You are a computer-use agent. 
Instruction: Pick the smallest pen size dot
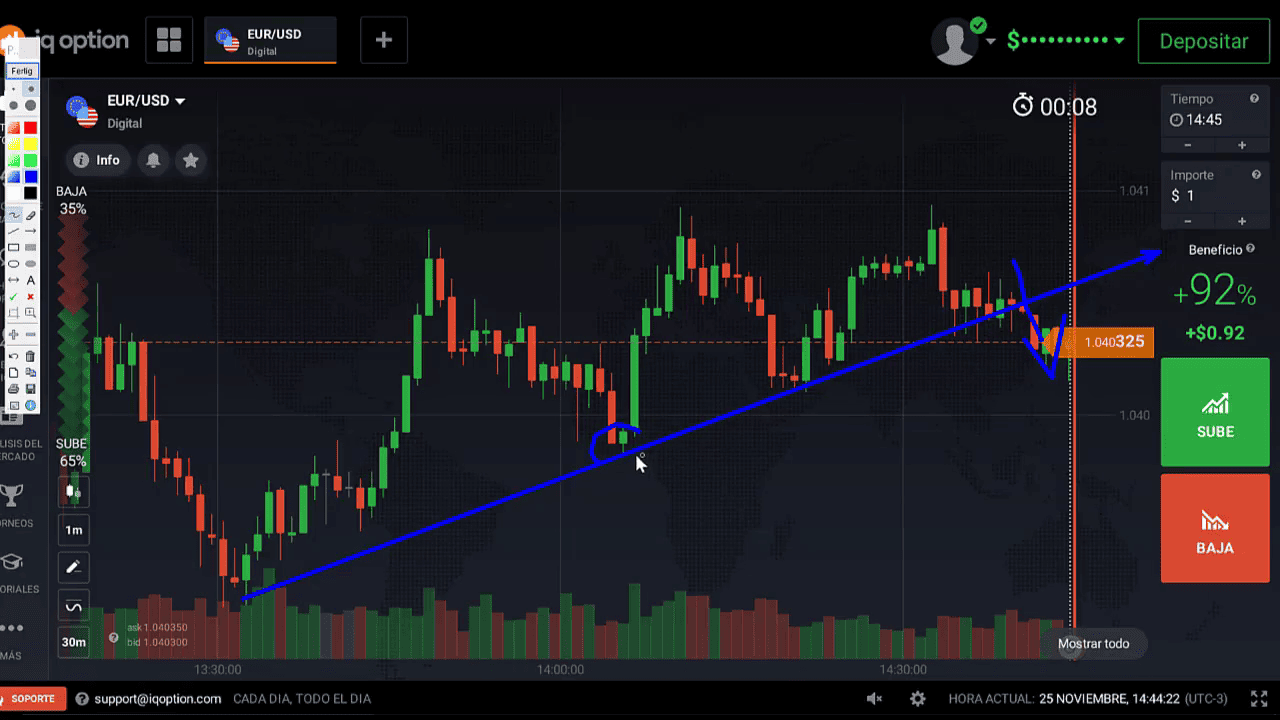tap(14, 89)
